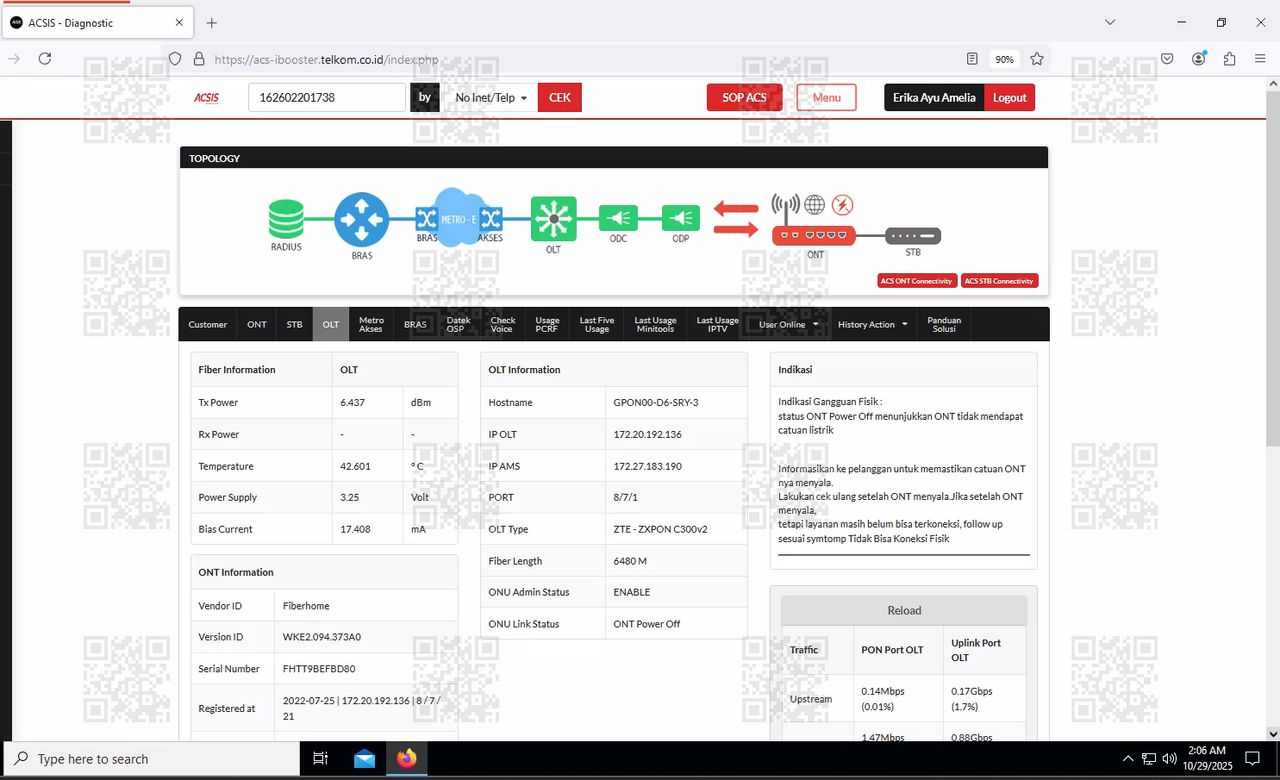Image resolution: width=1280 pixels, height=780 pixels.
Task: Open the Usage PCRF tab
Action: pyautogui.click(x=547, y=324)
